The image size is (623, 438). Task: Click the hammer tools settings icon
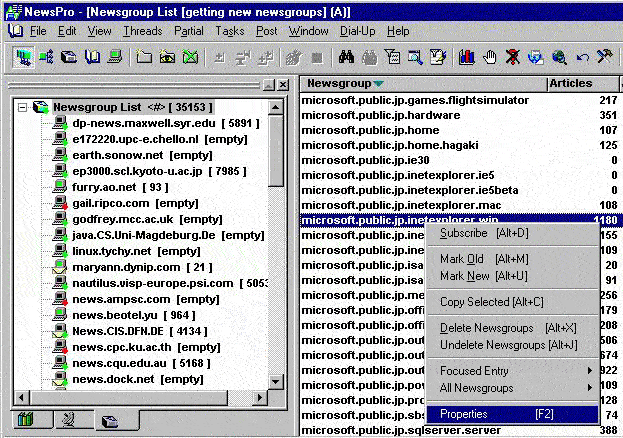click(x=605, y=58)
